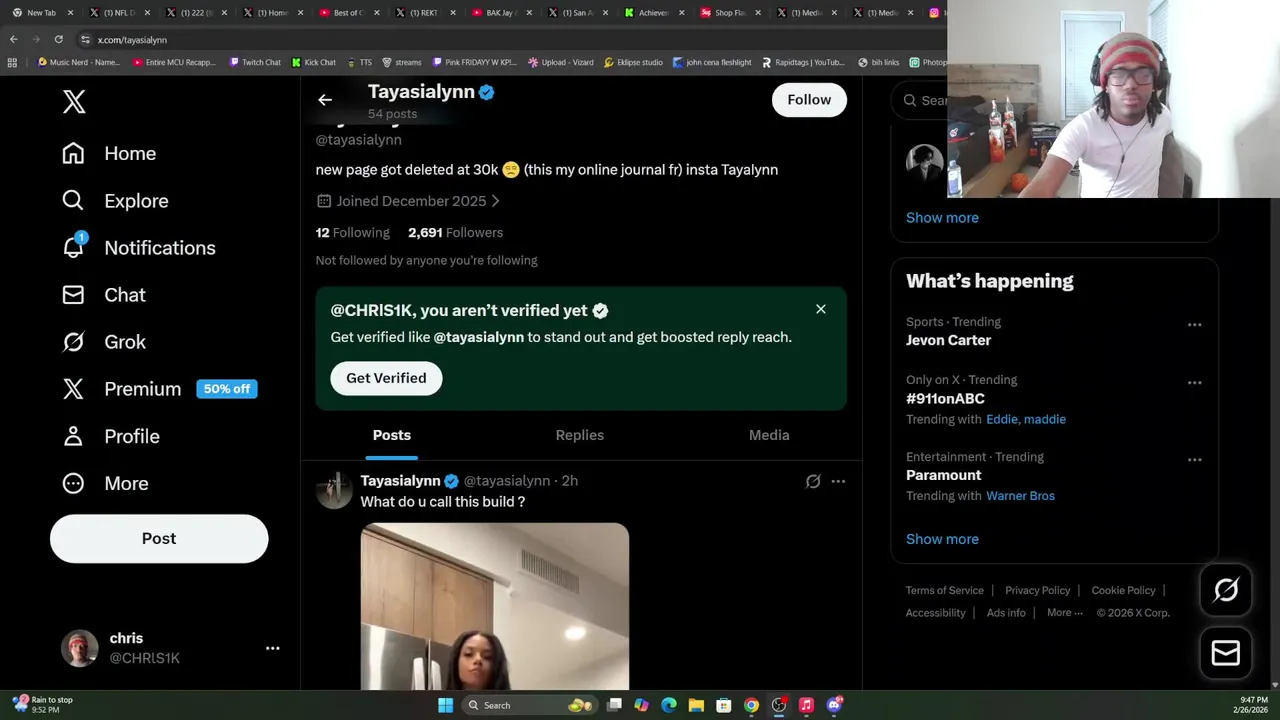Open the Upload - Vizard bookmark

click(561, 62)
